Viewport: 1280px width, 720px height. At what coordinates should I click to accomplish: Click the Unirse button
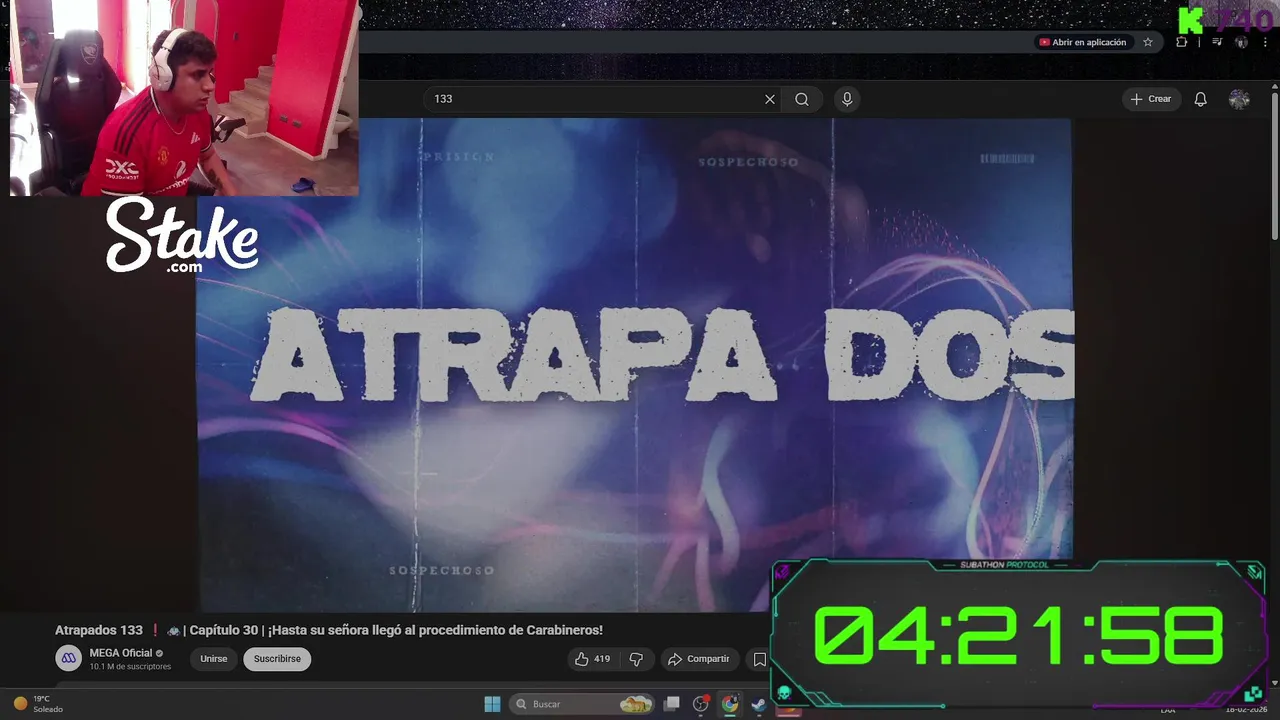tap(213, 659)
